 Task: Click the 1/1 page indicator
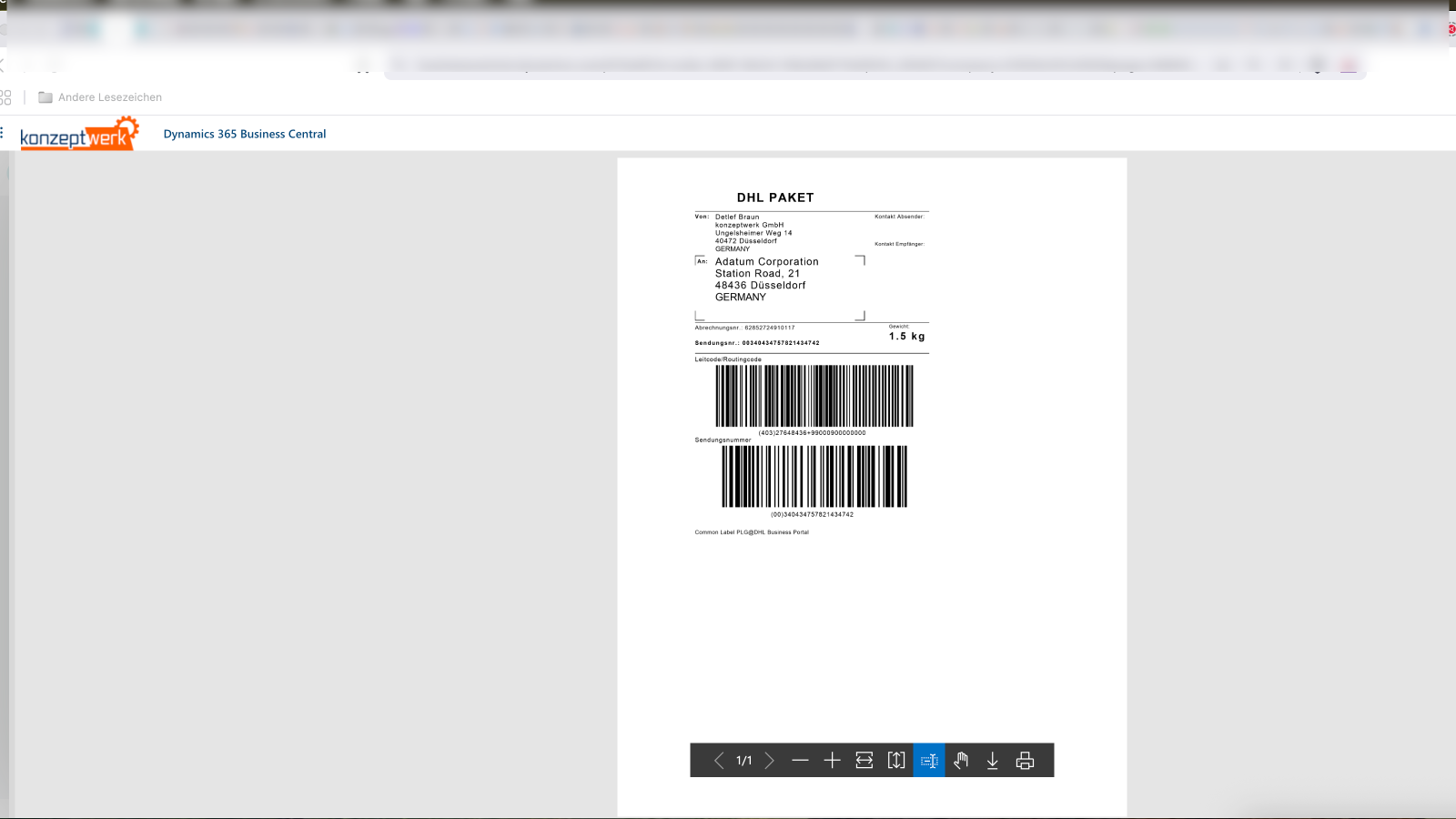[x=744, y=761]
